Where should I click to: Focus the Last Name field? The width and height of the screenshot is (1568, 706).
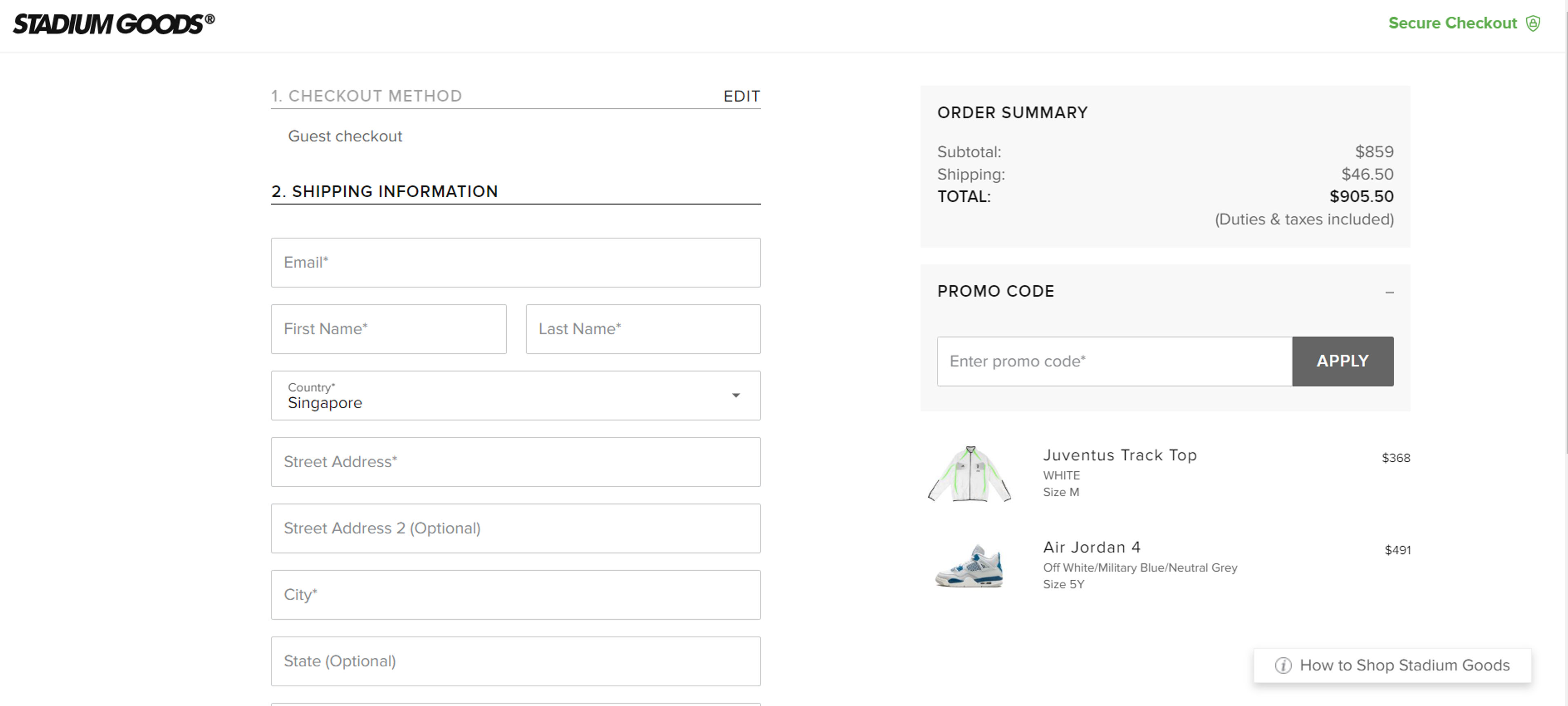click(643, 329)
